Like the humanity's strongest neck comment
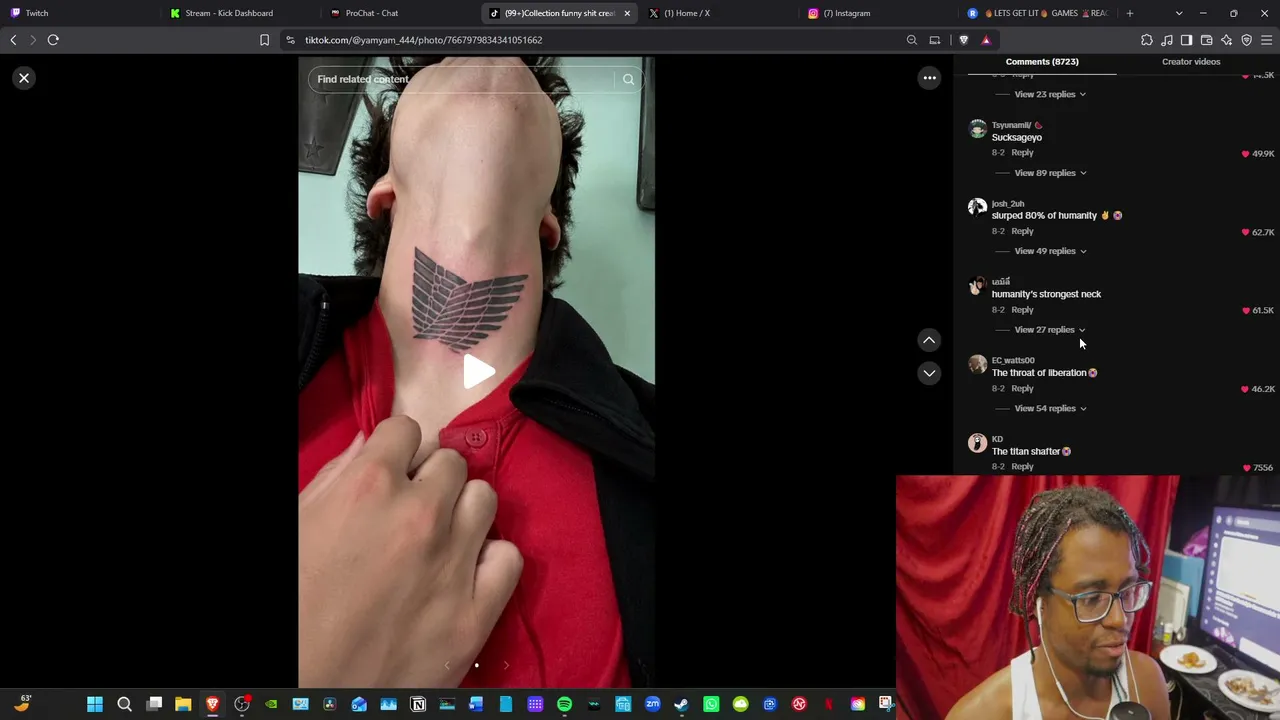The width and height of the screenshot is (1280, 720). (1245, 310)
